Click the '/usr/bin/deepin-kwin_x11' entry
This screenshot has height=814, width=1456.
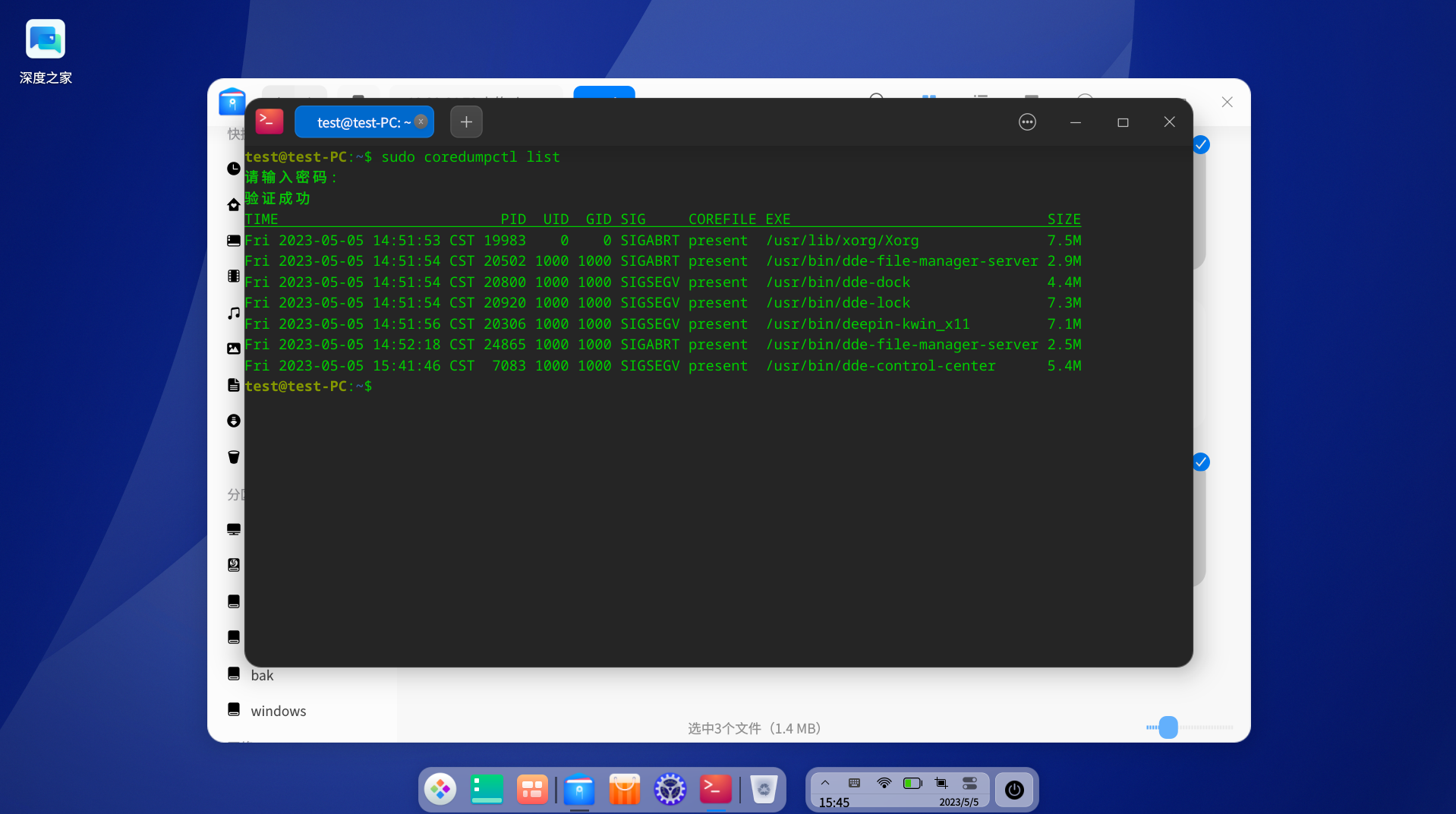tap(868, 323)
